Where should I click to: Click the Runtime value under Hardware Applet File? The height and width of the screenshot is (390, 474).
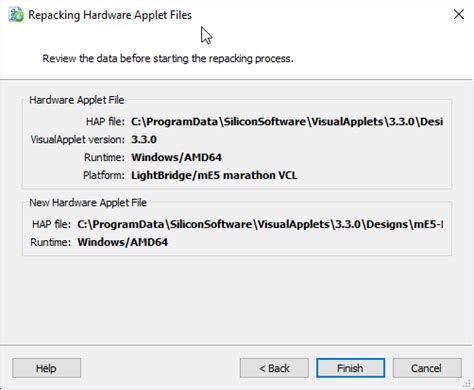point(176,157)
